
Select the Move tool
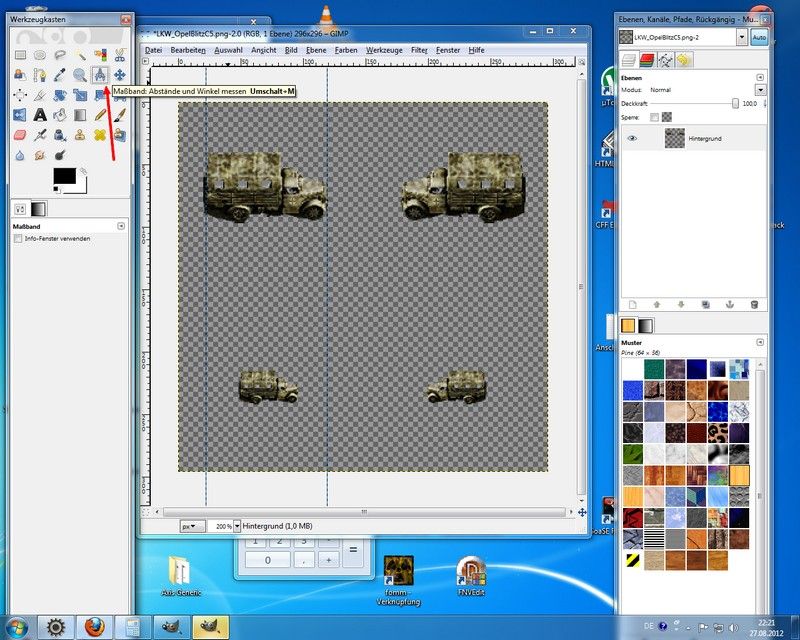click(117, 75)
